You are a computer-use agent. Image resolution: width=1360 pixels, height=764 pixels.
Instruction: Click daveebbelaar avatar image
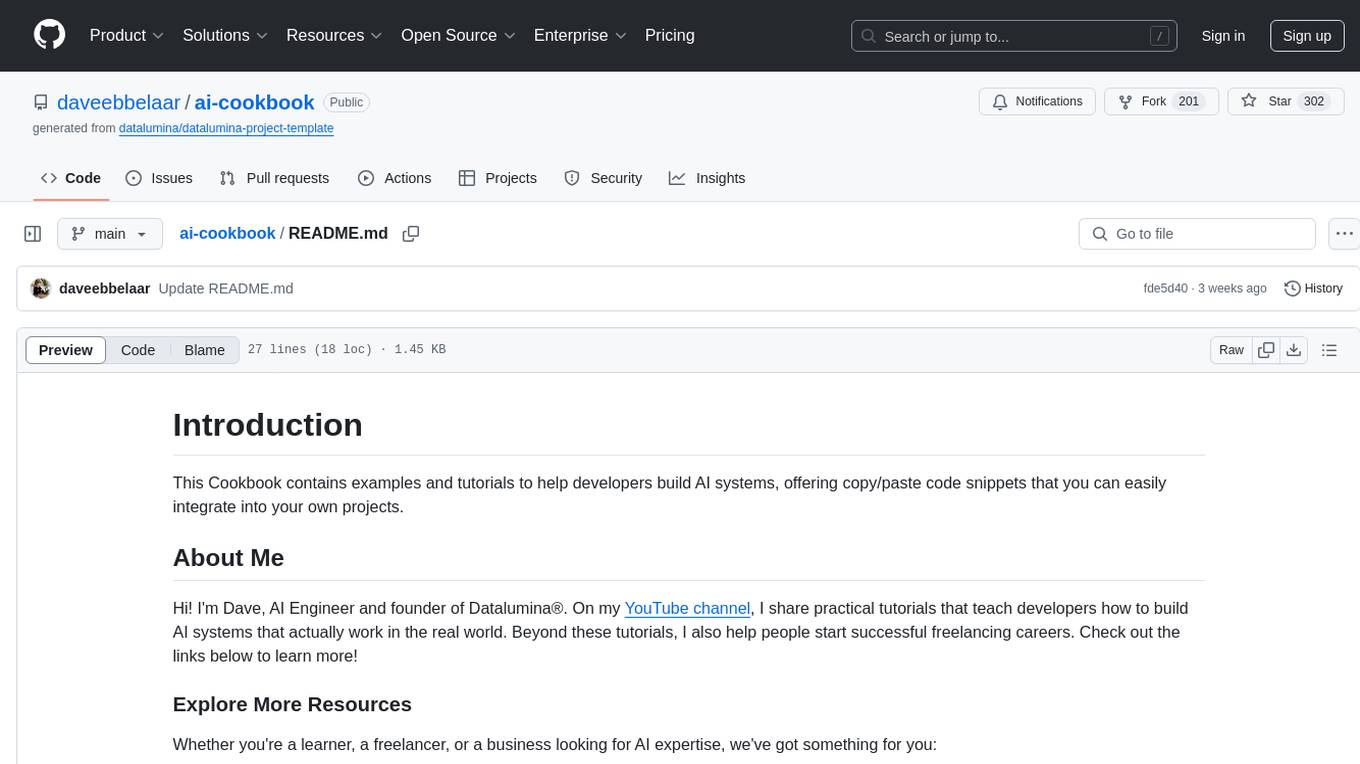[41, 288]
